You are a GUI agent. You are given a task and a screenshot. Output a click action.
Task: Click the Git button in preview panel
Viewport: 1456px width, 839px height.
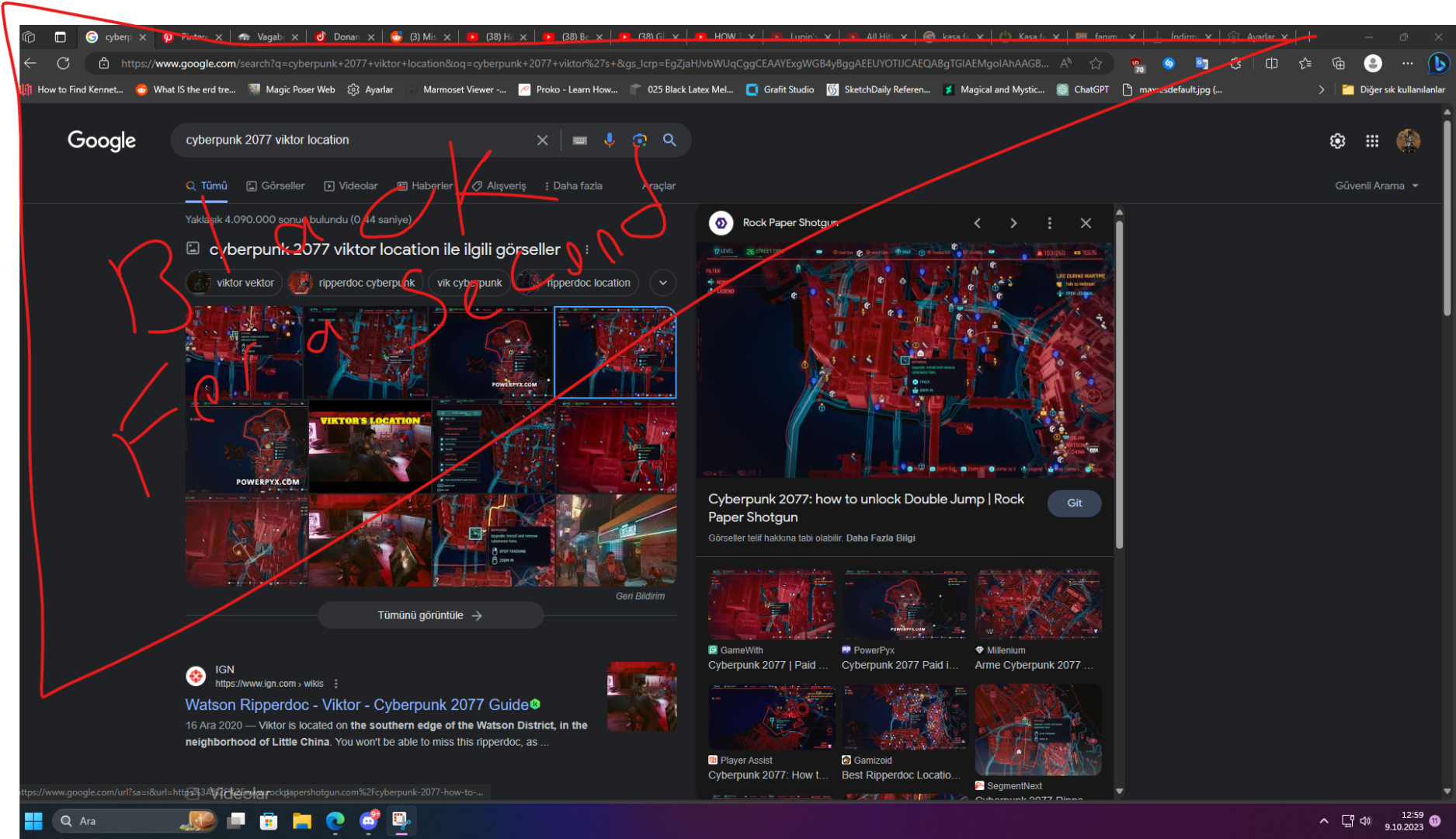click(1074, 503)
